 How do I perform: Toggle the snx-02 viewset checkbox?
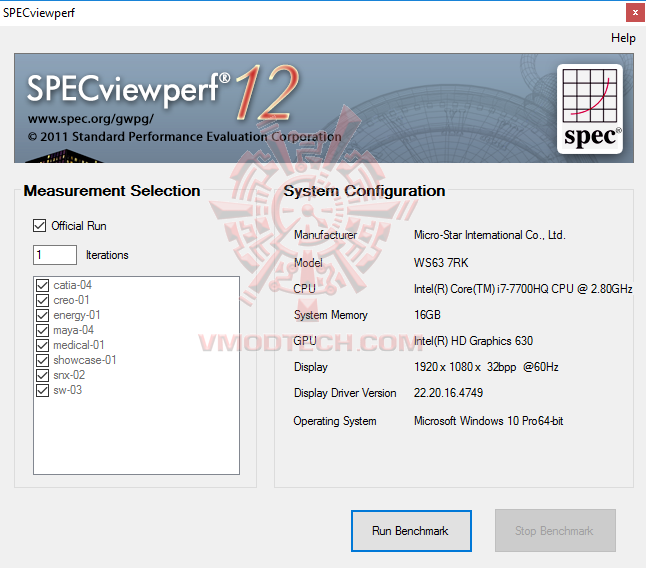coord(42,375)
